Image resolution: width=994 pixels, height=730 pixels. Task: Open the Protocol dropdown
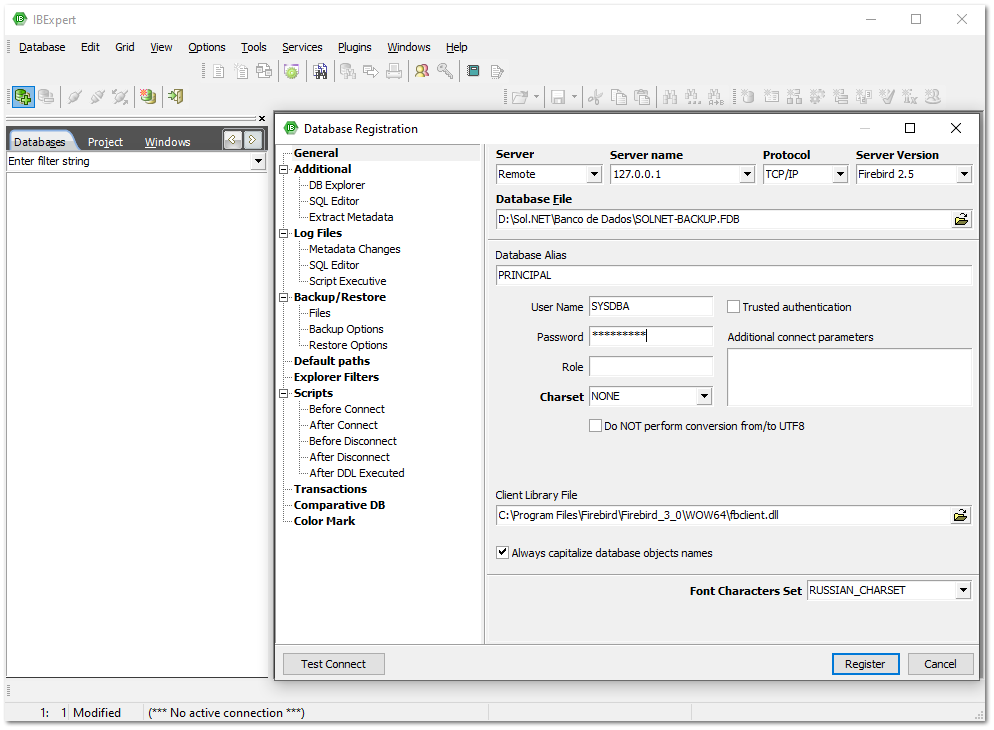click(839, 175)
